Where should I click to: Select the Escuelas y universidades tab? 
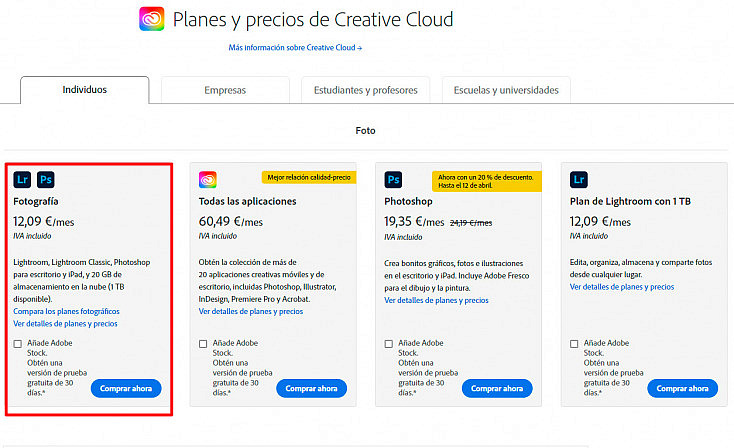pyautogui.click(x=506, y=90)
